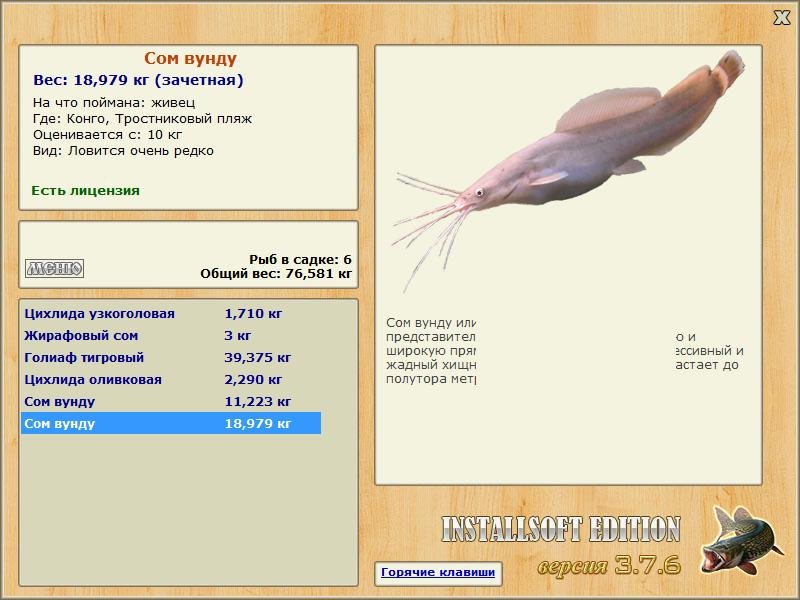Select the Голиаф тигровый row
The width and height of the screenshot is (800, 600).
coord(171,358)
